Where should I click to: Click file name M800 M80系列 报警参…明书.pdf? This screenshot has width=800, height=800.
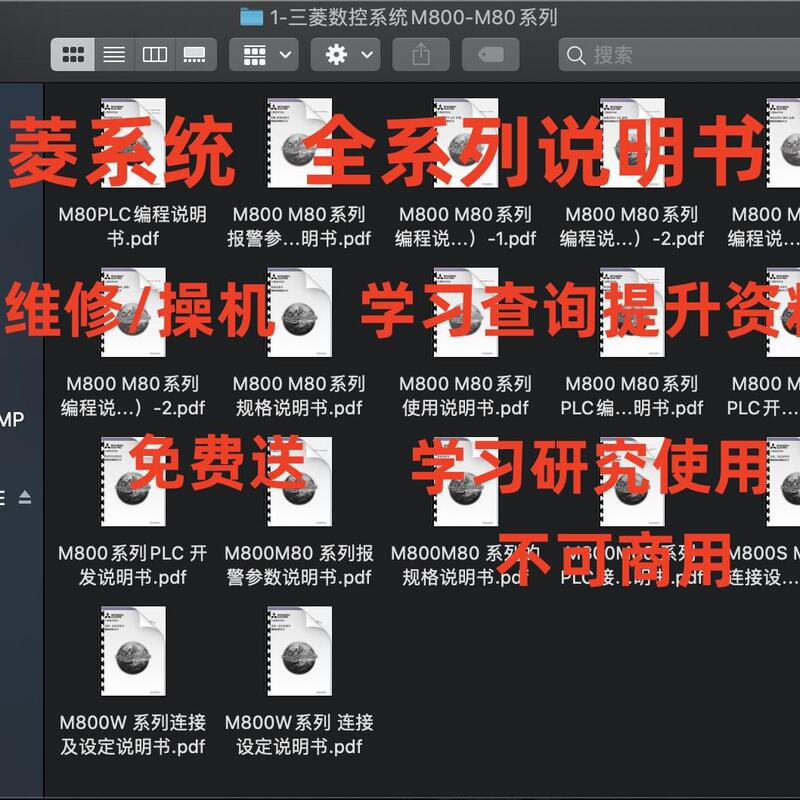coord(299,226)
